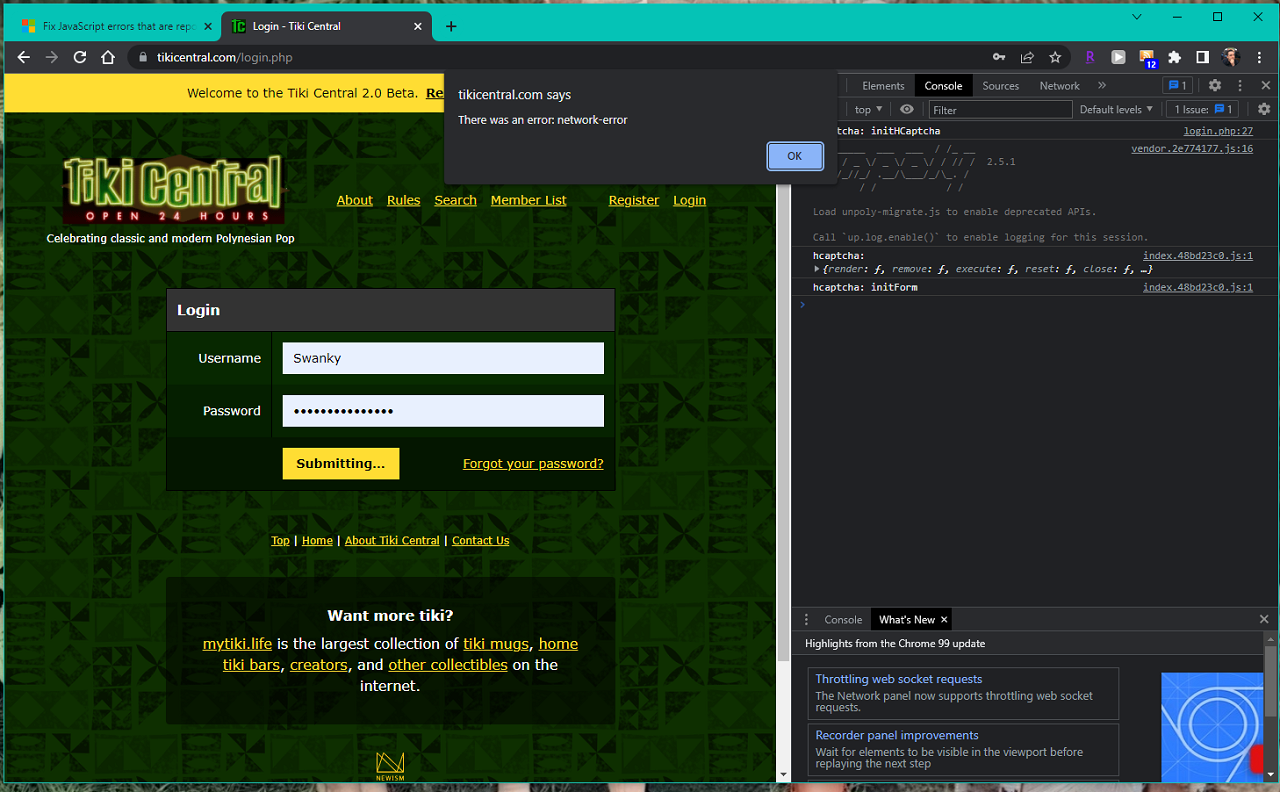Expand the hcaptcha object in console
The image size is (1280, 792).
[818, 269]
